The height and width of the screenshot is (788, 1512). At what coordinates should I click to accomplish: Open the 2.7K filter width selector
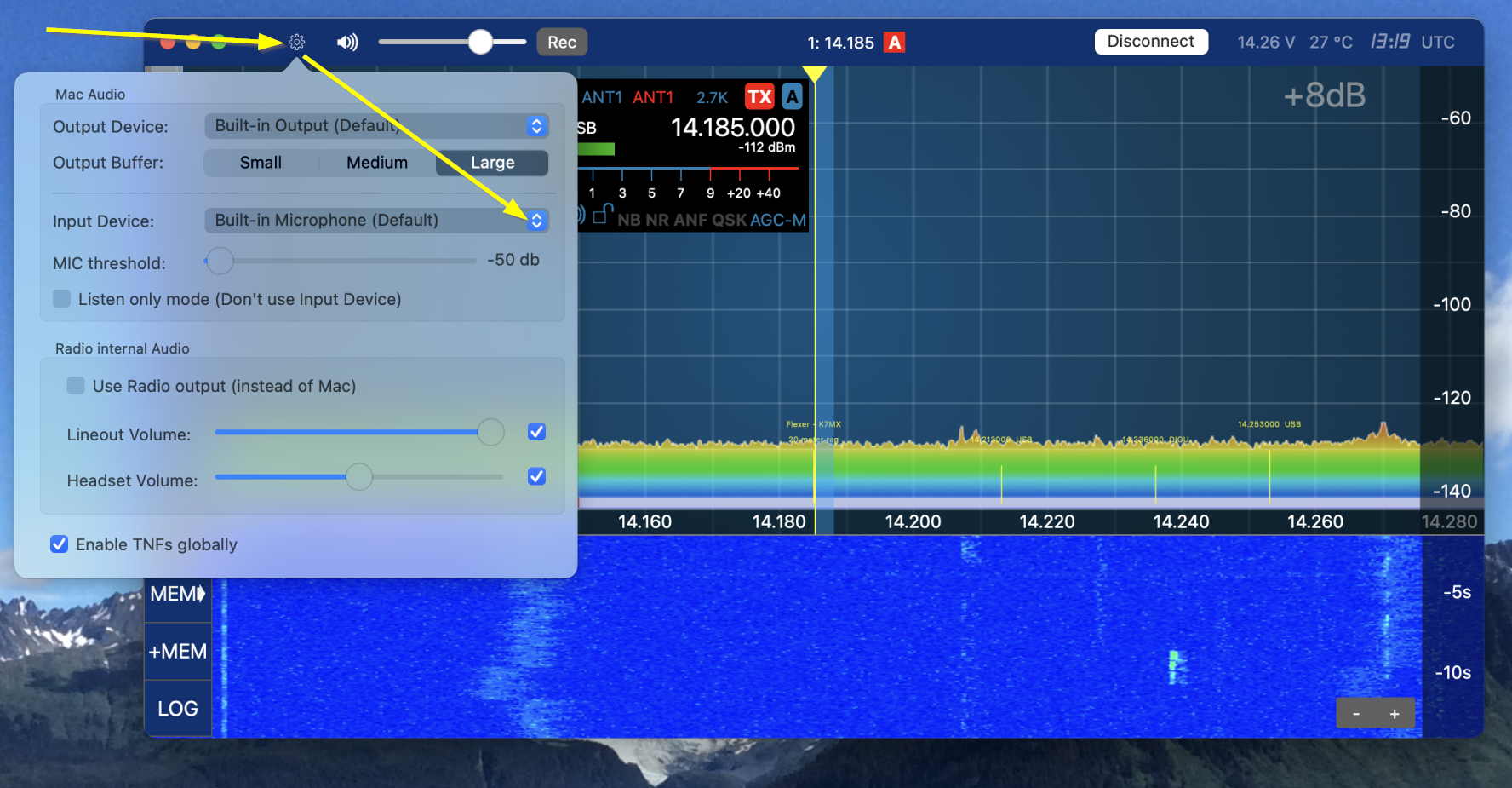712,98
